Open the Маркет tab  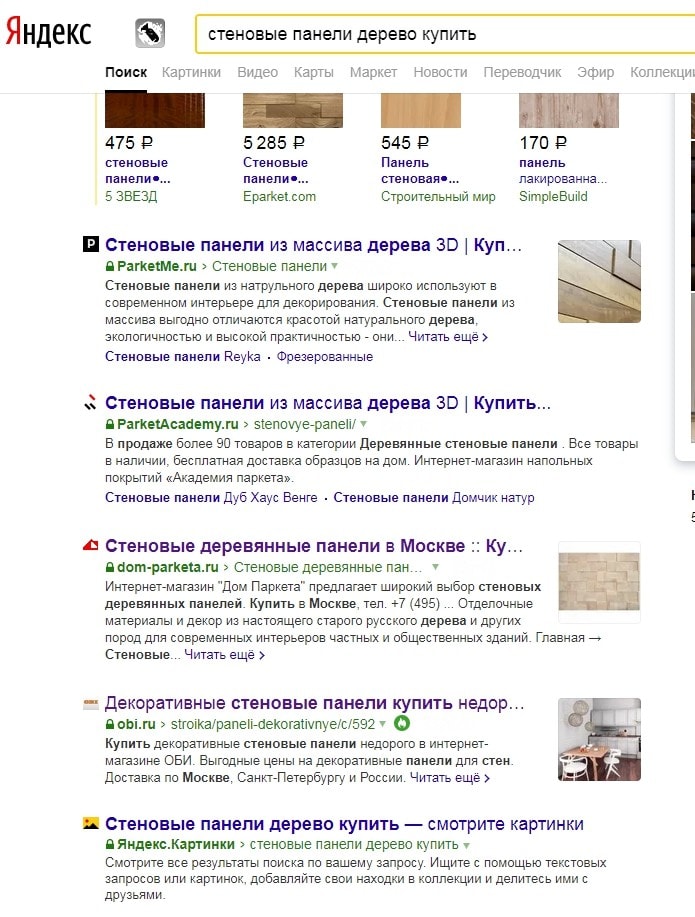(x=373, y=72)
